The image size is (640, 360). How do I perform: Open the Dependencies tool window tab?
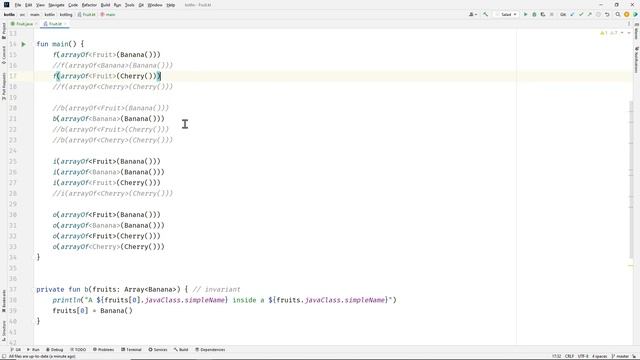(210, 350)
